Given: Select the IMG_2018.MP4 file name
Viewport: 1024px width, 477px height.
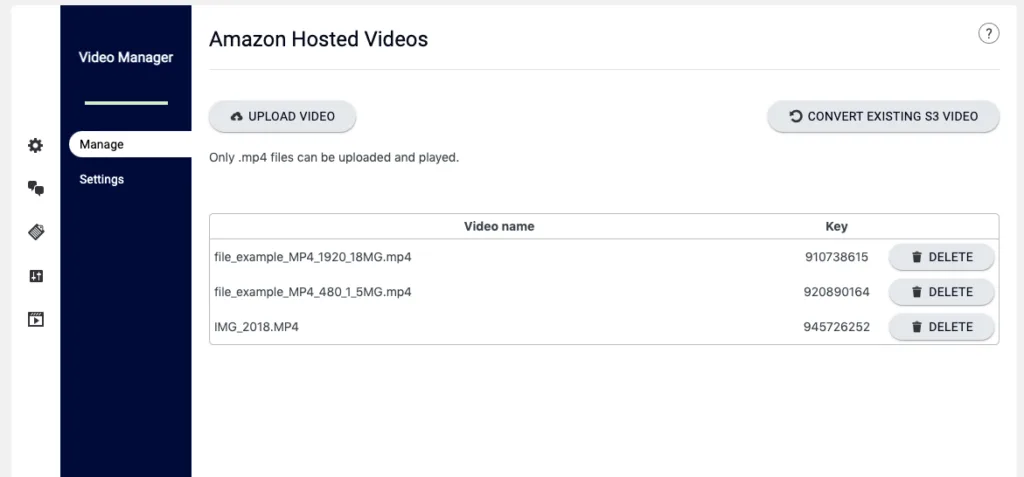Looking at the screenshot, I should tap(257, 327).
